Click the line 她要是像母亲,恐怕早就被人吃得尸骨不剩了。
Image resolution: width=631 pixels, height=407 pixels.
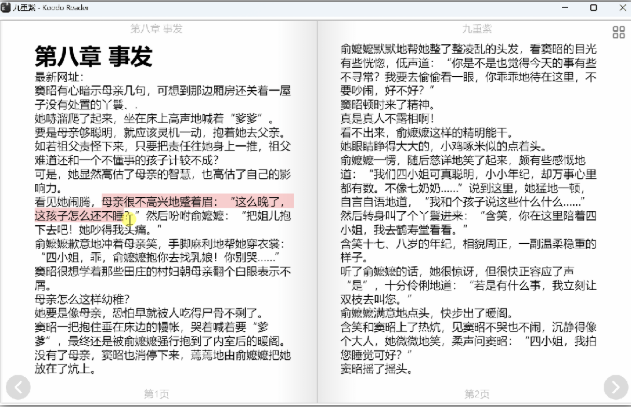[149, 313]
